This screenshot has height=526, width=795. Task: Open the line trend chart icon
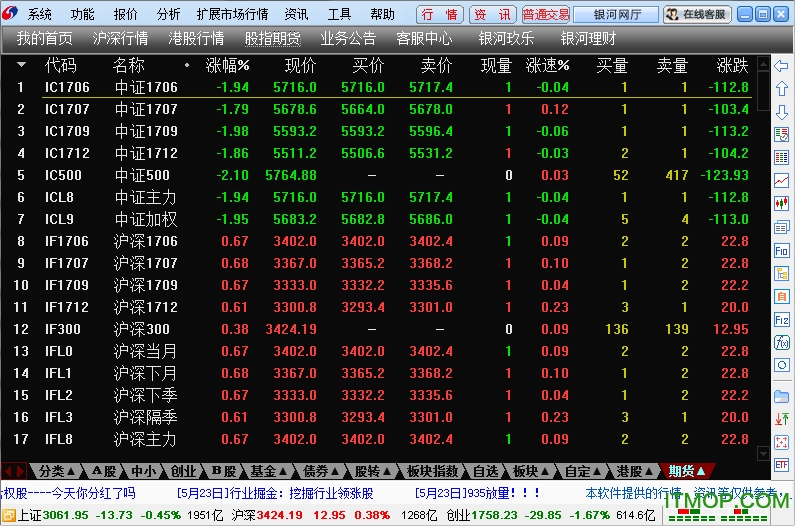point(781,181)
